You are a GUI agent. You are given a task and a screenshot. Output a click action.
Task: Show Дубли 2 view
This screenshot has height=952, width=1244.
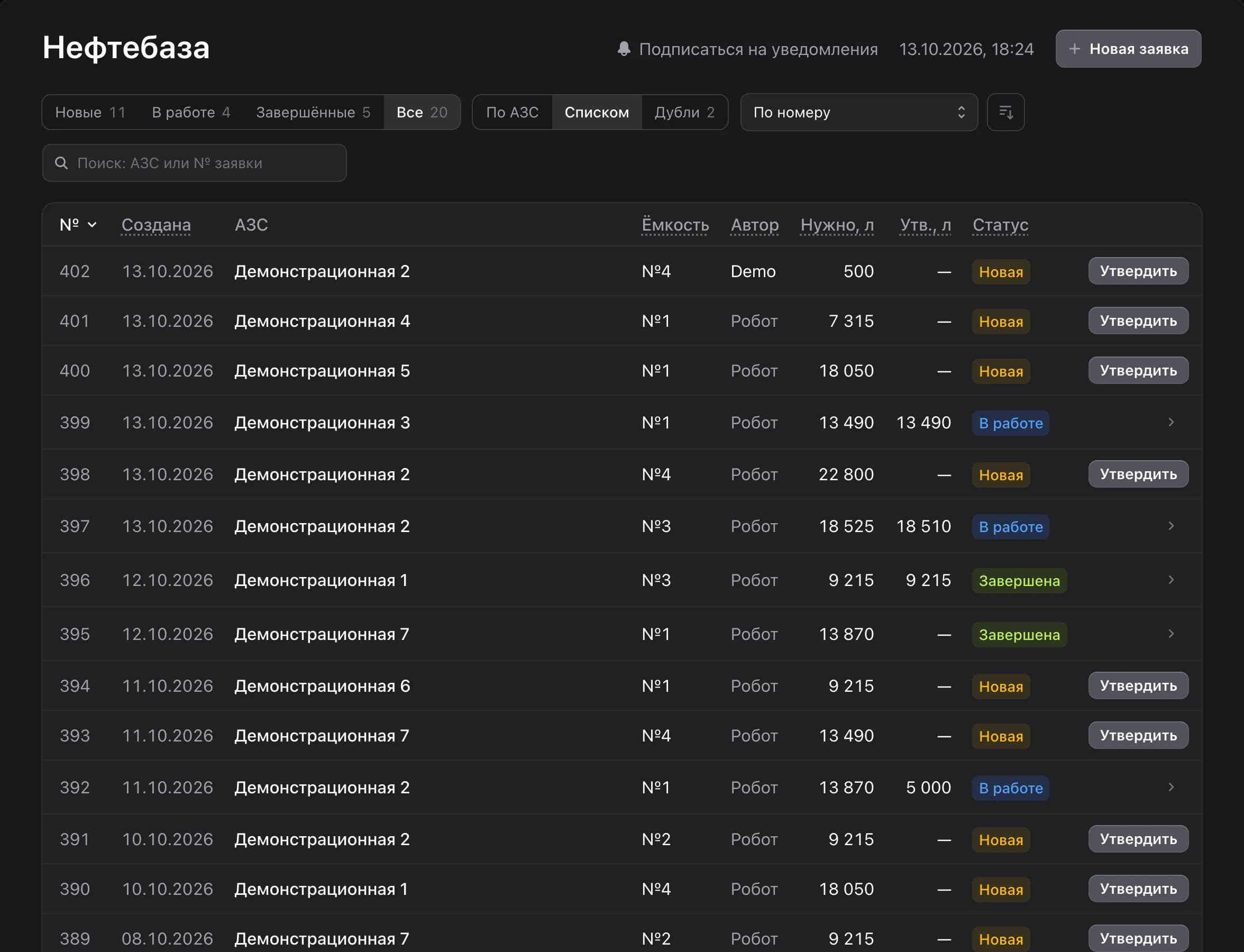point(684,112)
